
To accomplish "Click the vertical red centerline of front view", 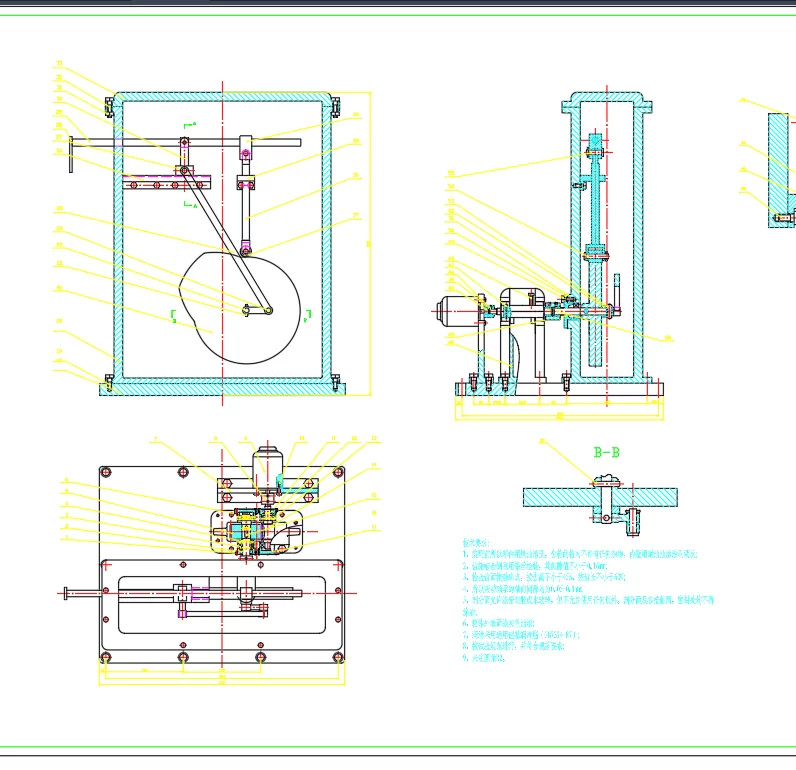I will coord(222,243).
